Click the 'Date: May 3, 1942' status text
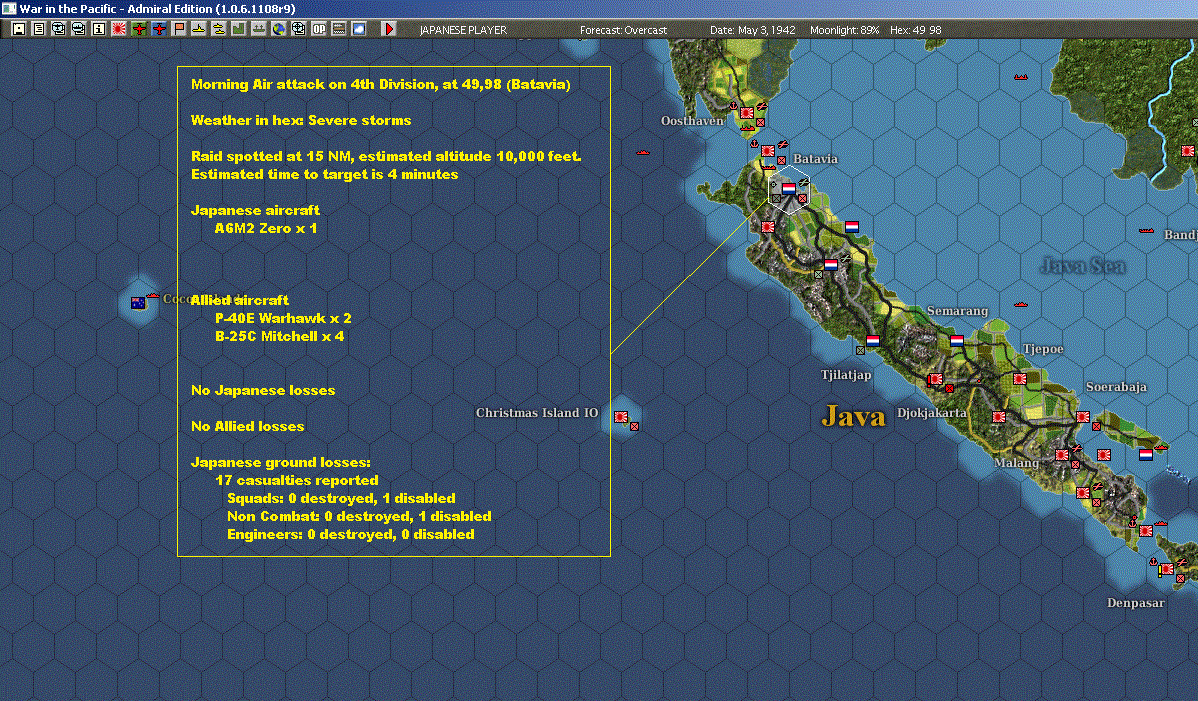The width and height of the screenshot is (1198, 701). (x=753, y=30)
